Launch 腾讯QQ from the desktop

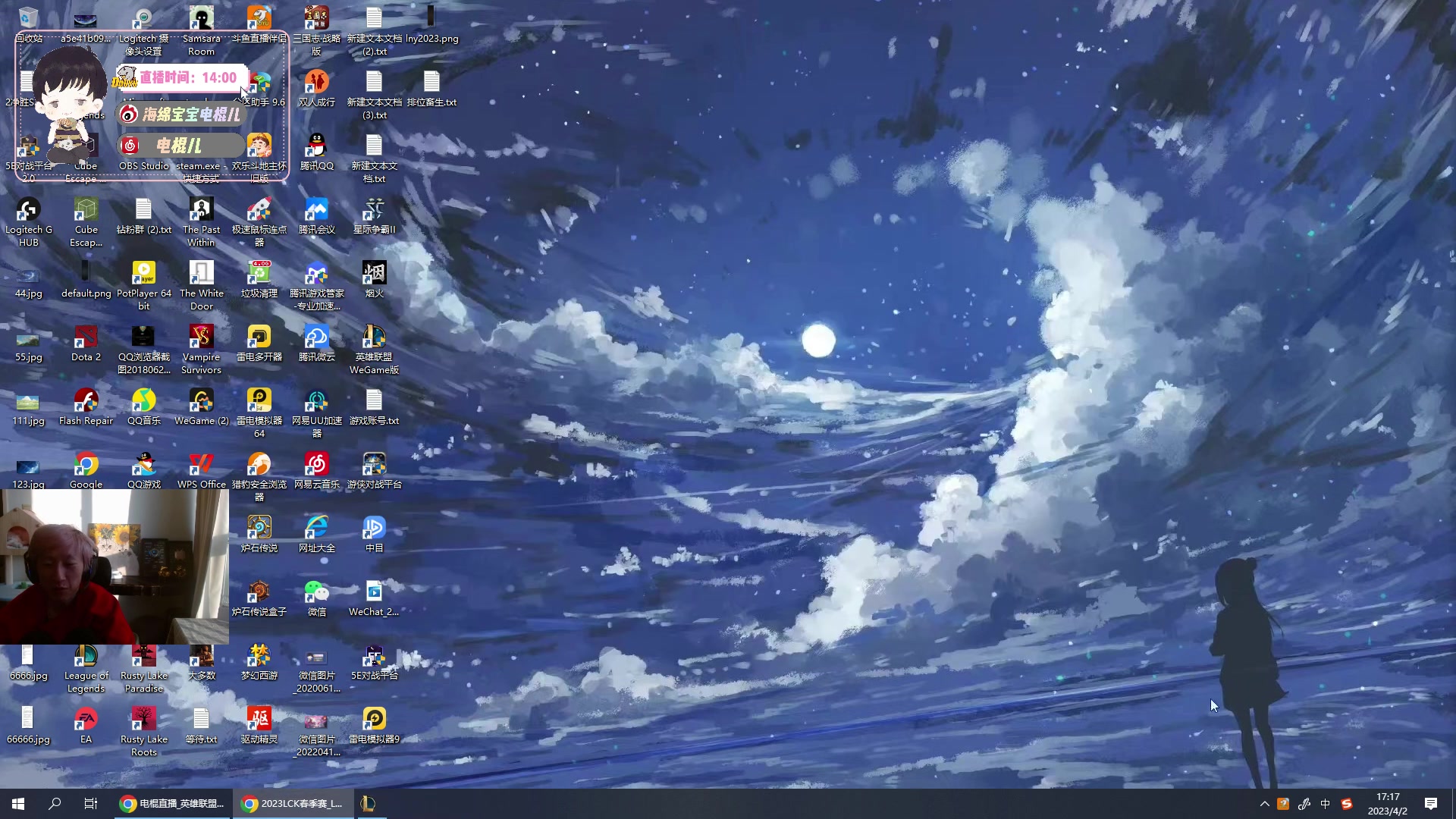[x=316, y=152]
